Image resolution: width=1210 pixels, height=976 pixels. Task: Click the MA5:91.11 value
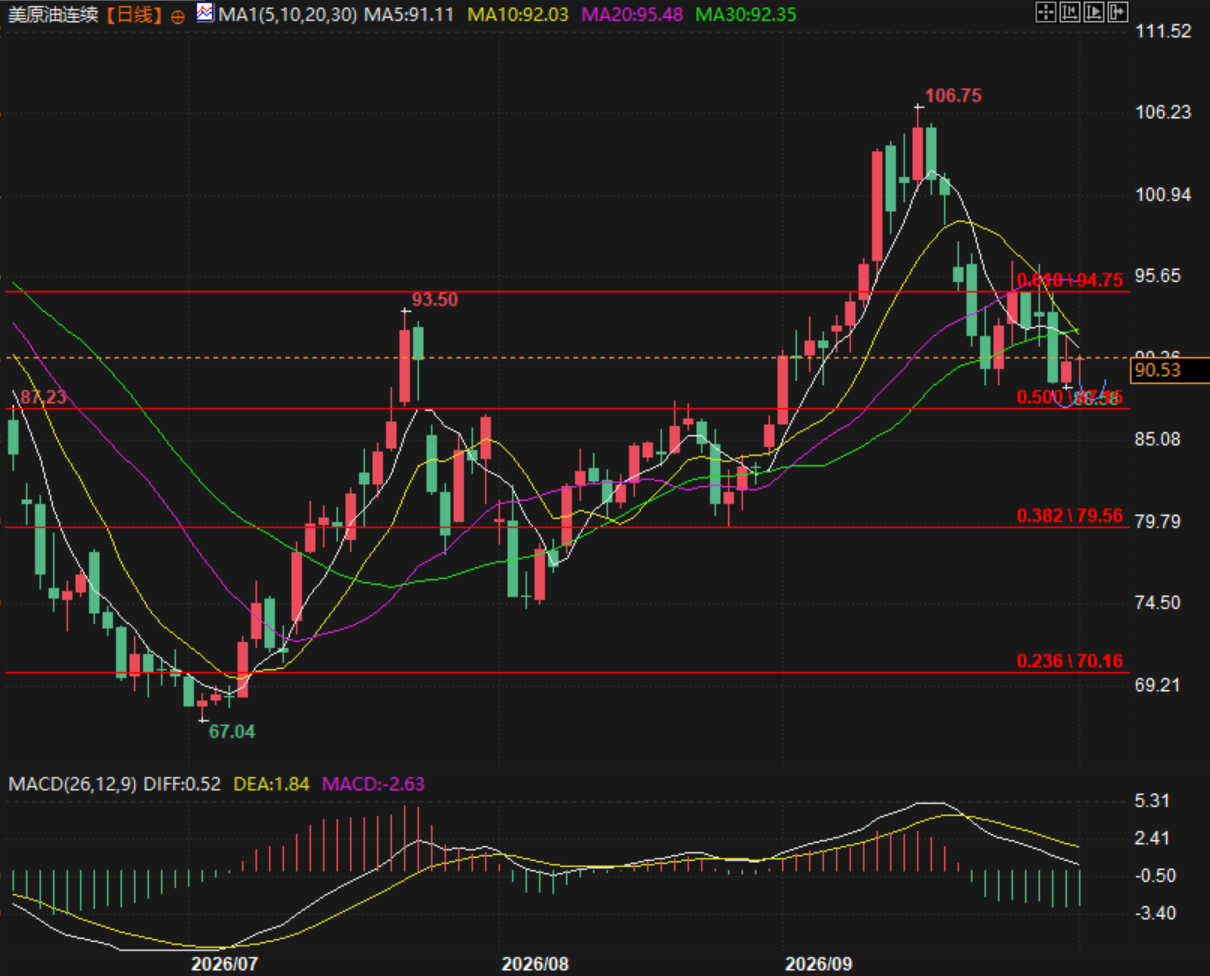pos(410,15)
